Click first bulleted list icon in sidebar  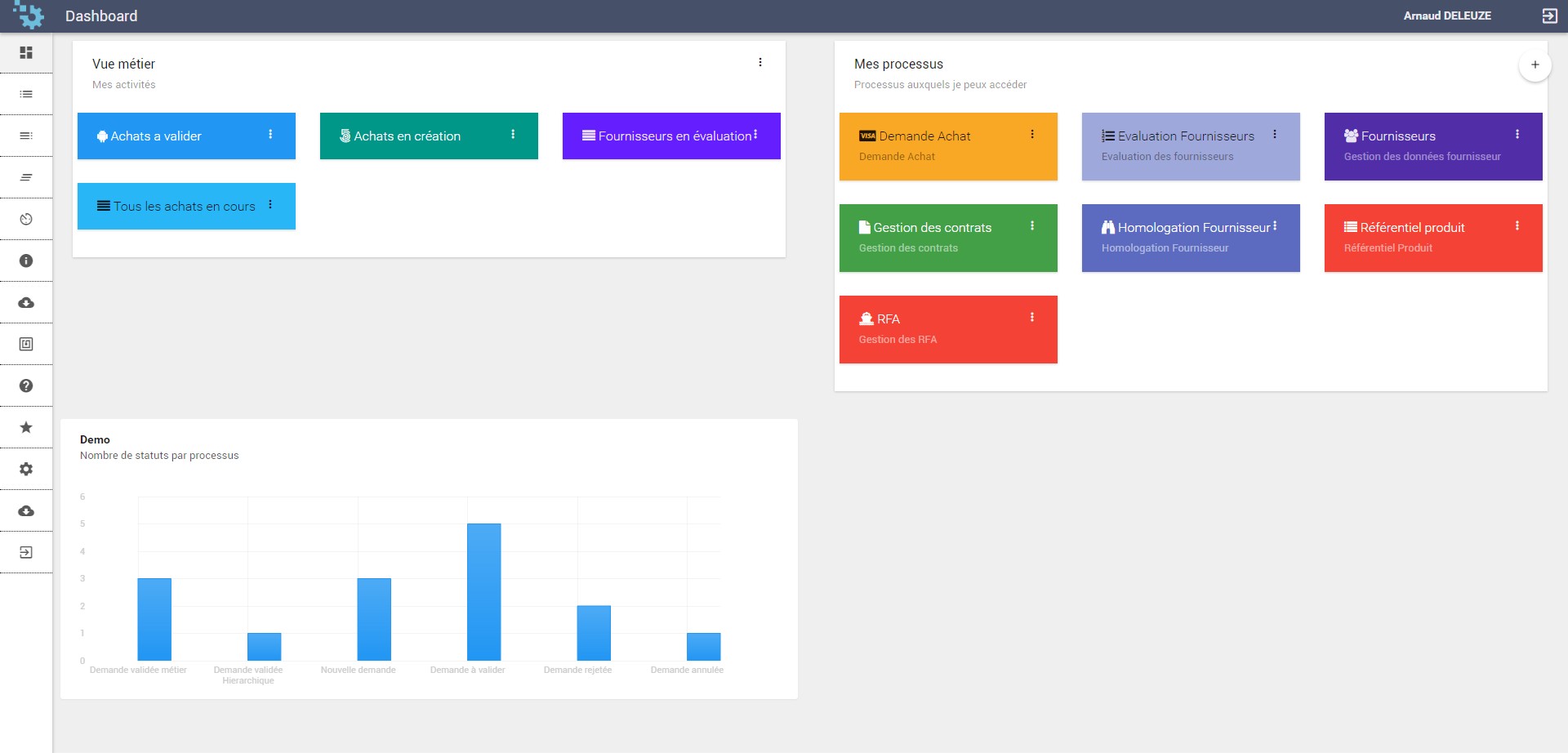(x=26, y=94)
